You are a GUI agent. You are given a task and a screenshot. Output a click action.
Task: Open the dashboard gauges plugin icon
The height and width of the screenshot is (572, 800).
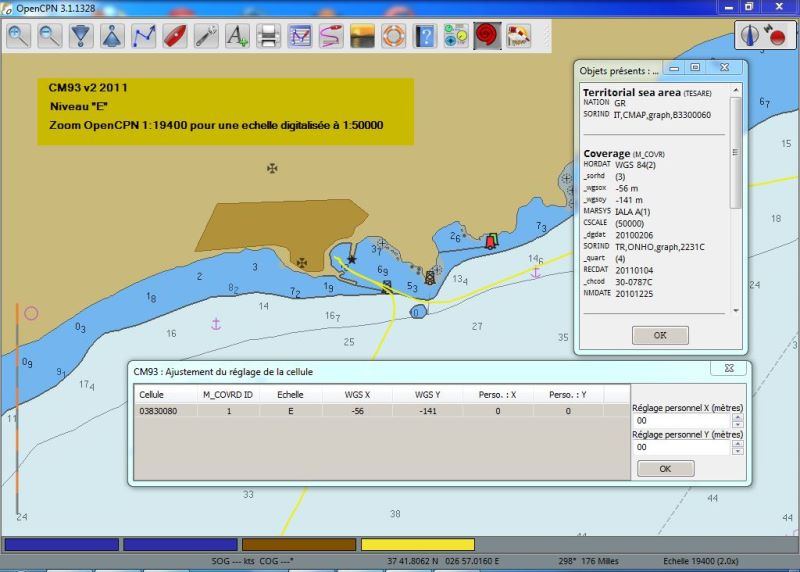coord(456,36)
